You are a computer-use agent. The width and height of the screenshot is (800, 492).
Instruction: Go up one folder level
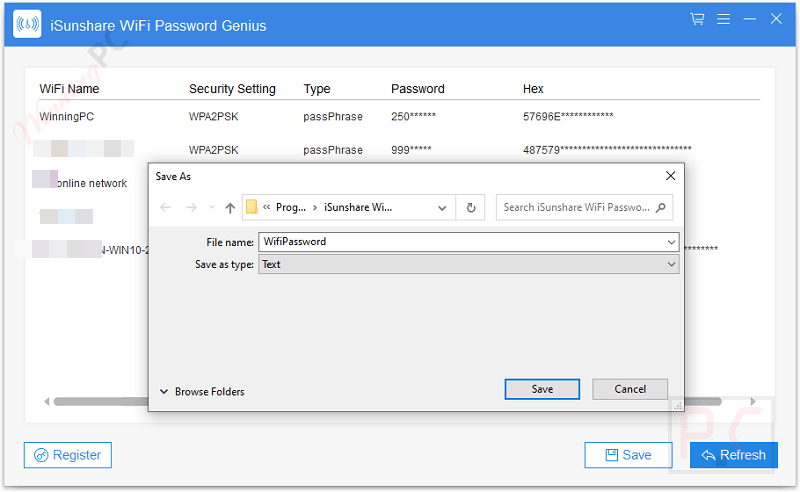[x=230, y=208]
